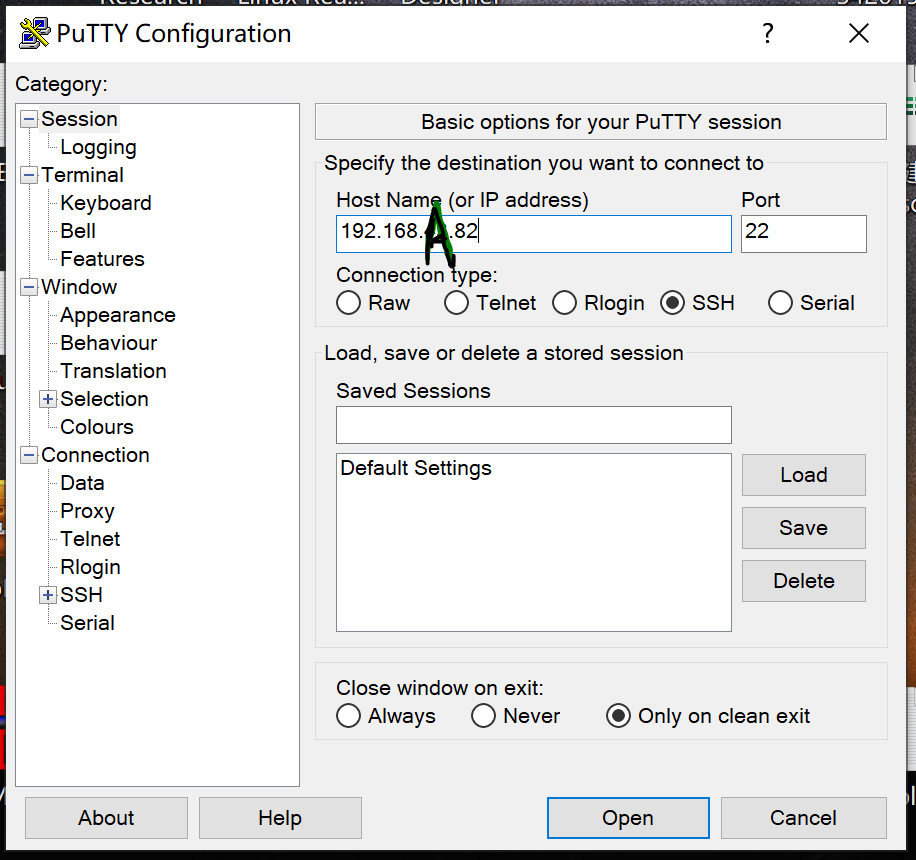
Task: Open the Terminal category
Action: [x=82, y=175]
